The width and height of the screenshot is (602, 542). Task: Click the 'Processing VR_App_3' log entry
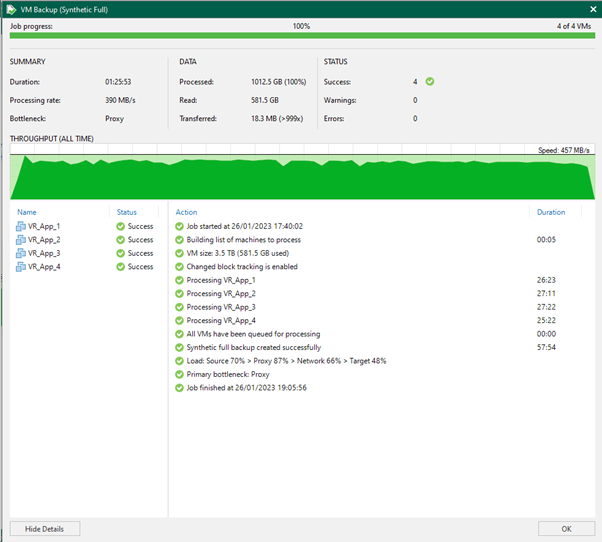click(221, 307)
